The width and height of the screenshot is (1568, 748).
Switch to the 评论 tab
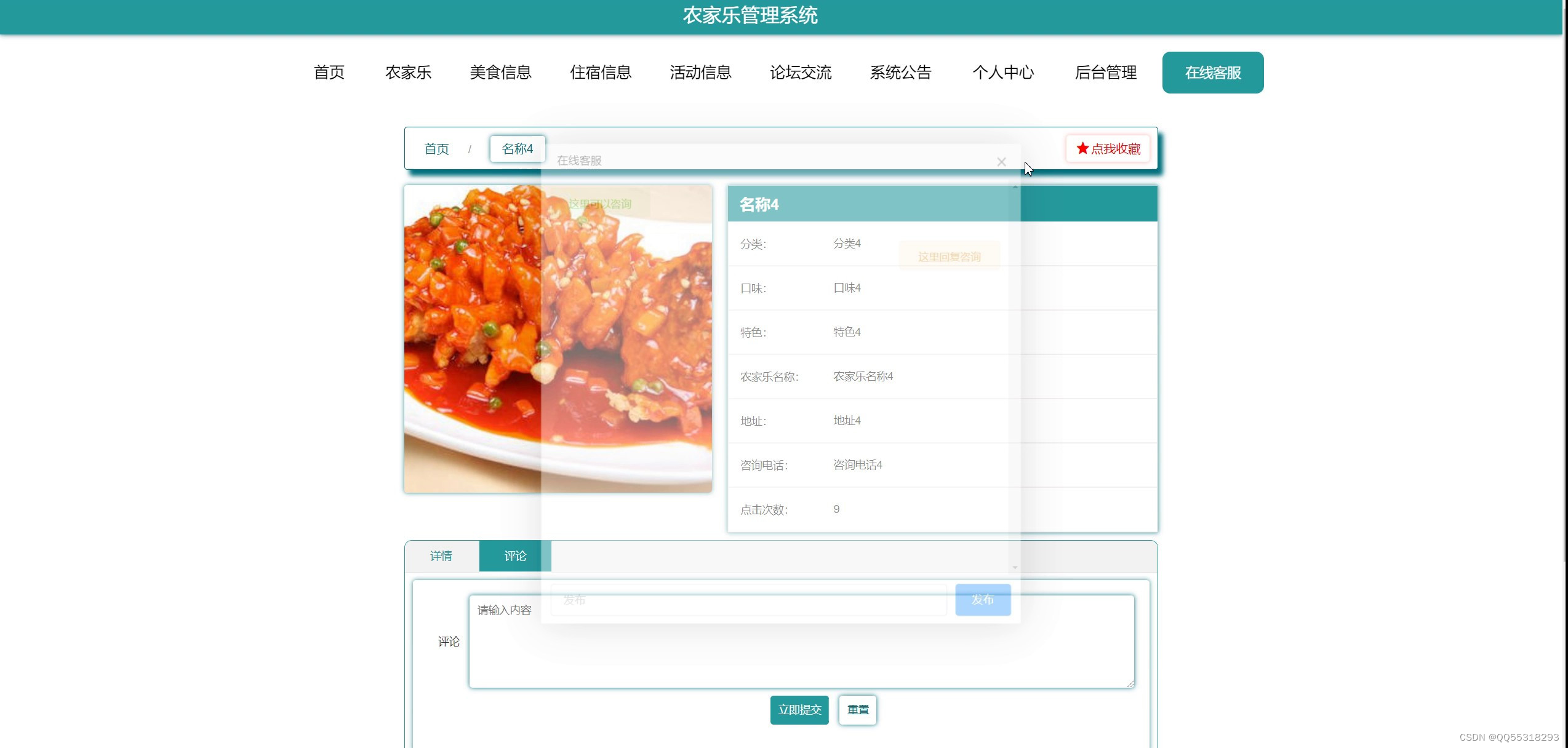[514, 555]
